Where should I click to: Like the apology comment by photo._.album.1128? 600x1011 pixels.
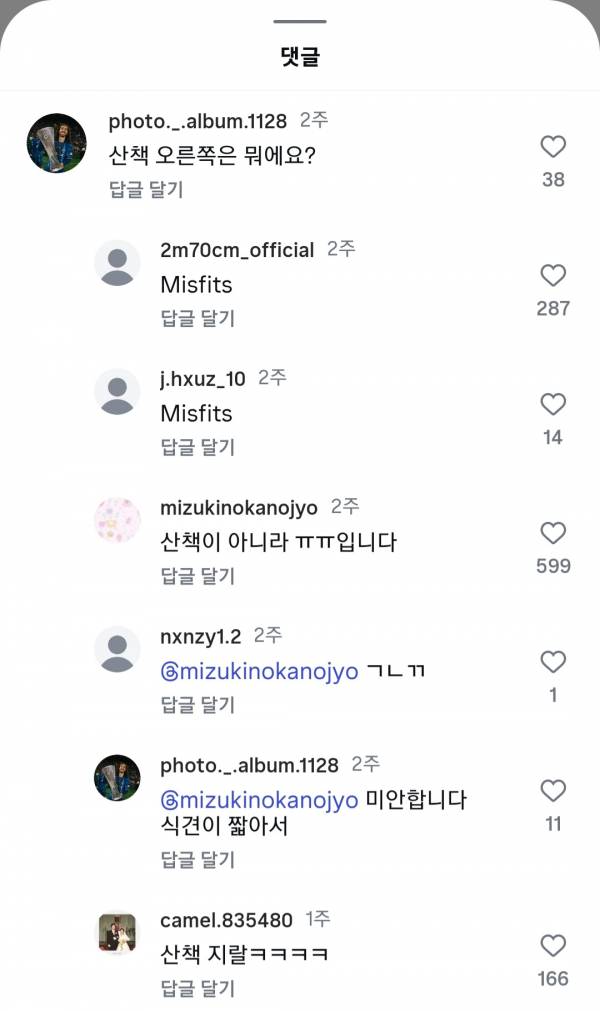(553, 790)
